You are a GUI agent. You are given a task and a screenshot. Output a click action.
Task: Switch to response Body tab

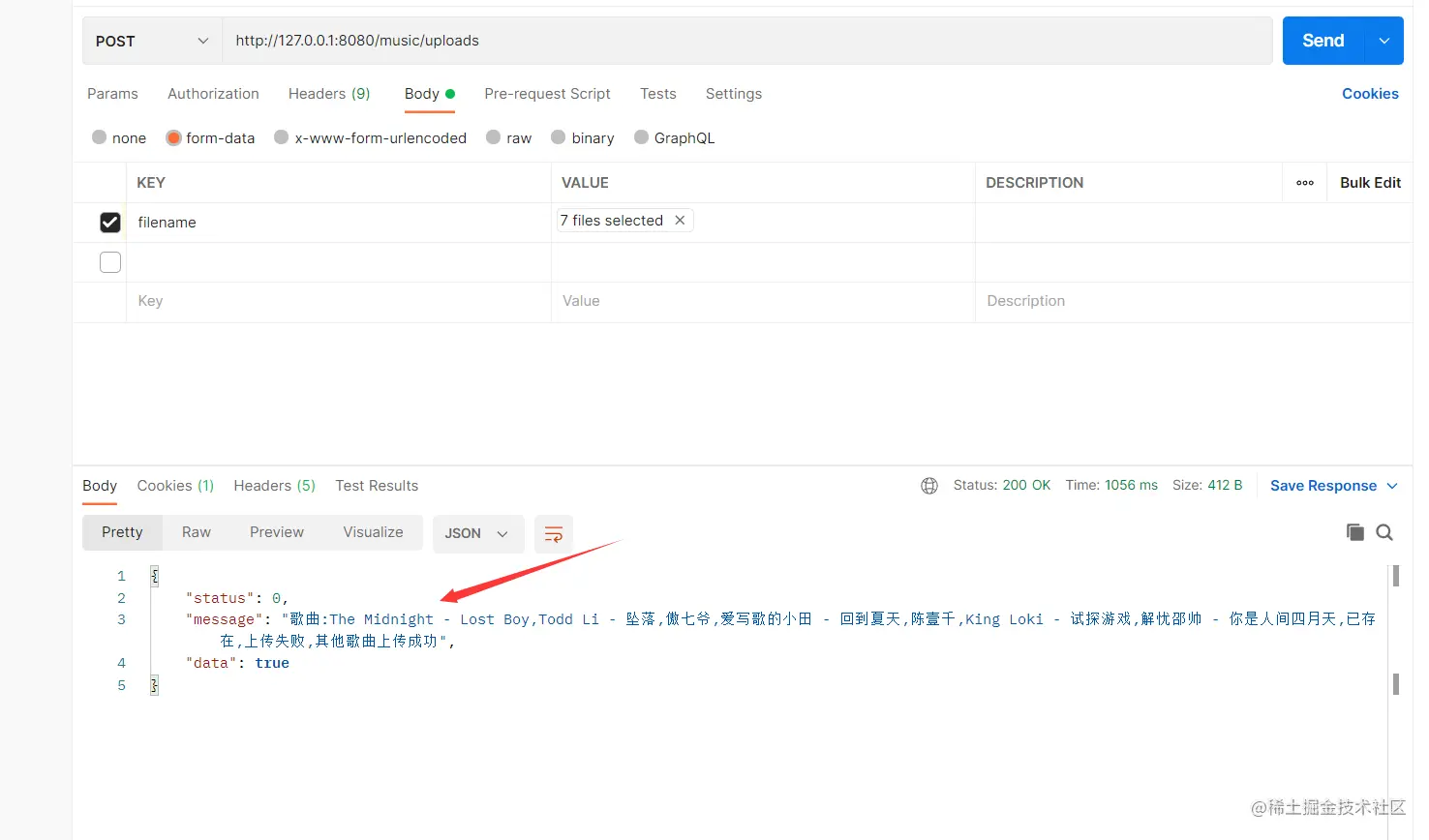[100, 486]
